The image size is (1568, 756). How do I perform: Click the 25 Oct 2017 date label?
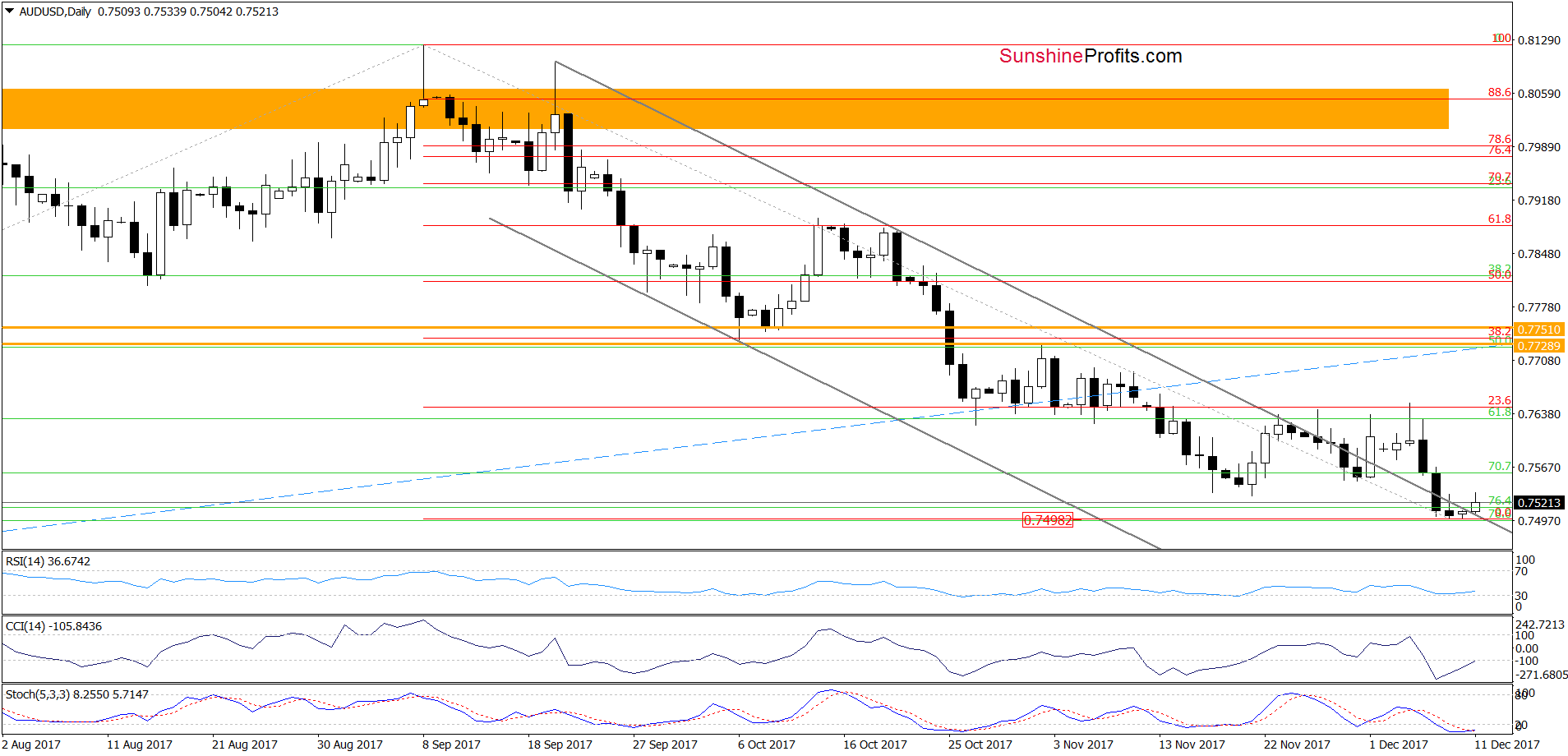pyautogui.click(x=980, y=744)
